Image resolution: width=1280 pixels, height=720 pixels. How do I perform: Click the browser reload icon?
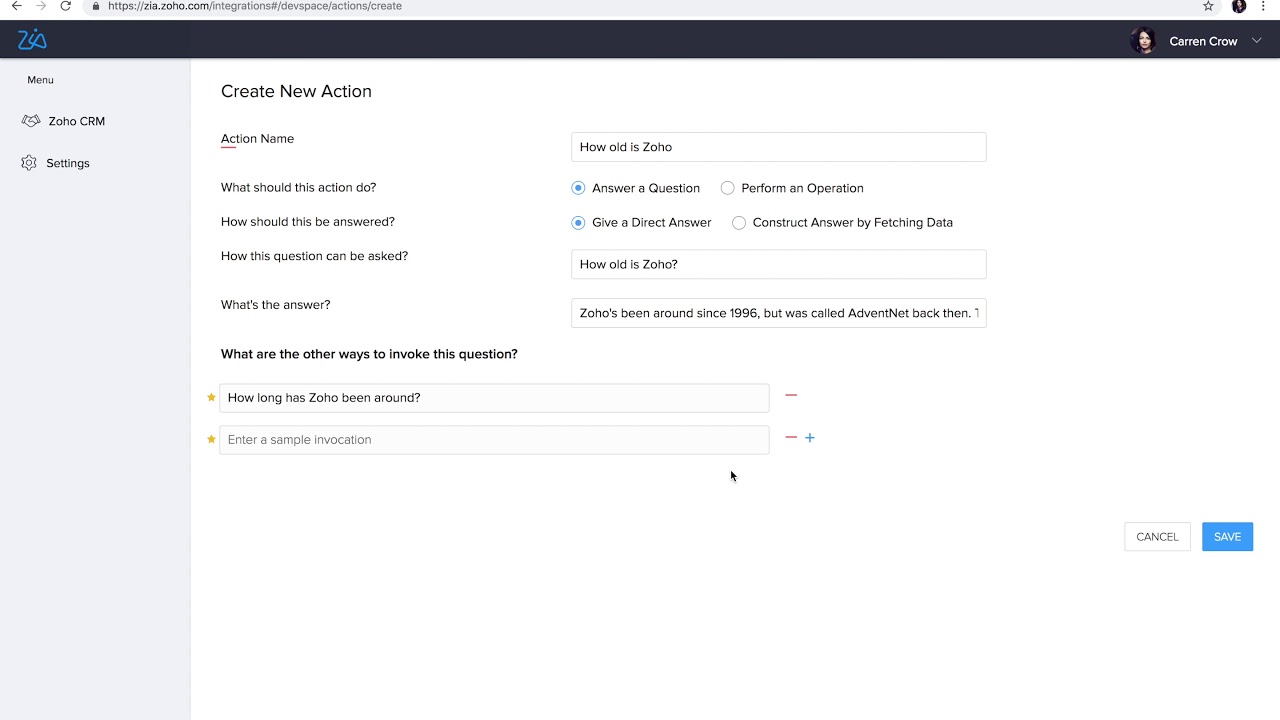[x=66, y=6]
